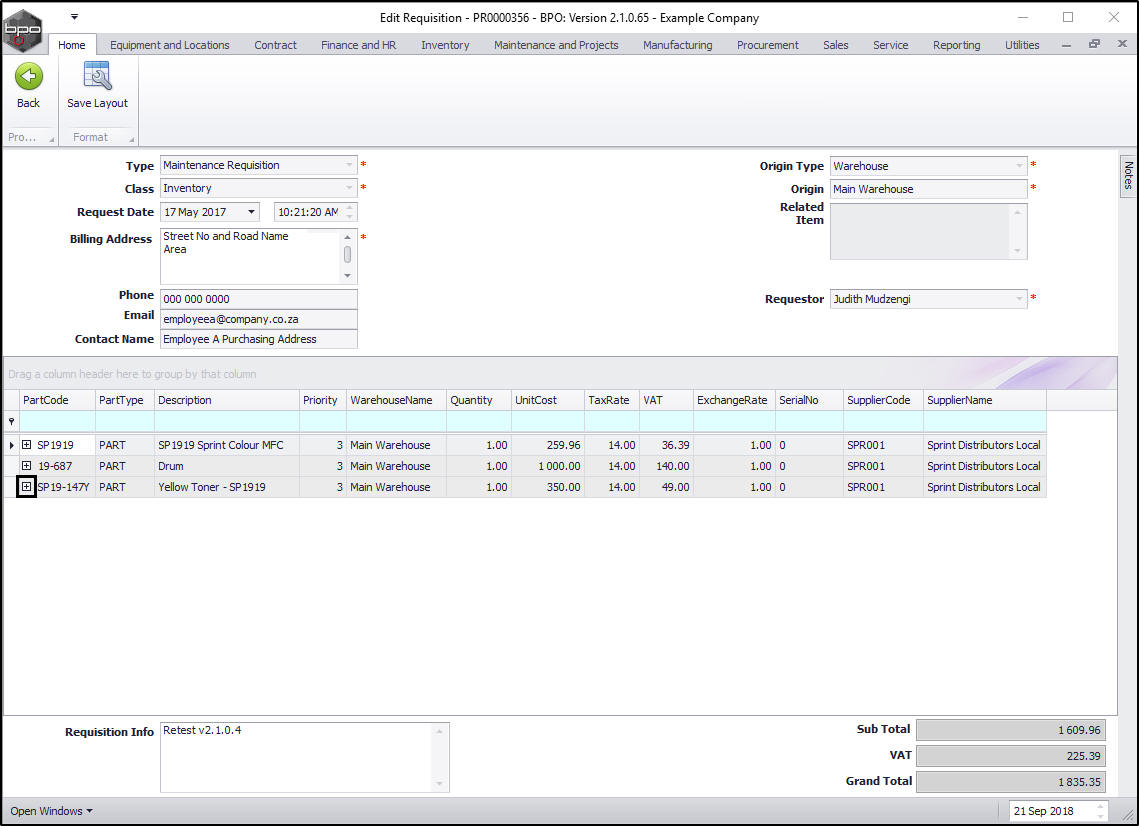The image size is (1139, 826).
Task: Open the Utilities tab
Action: click(x=1022, y=44)
